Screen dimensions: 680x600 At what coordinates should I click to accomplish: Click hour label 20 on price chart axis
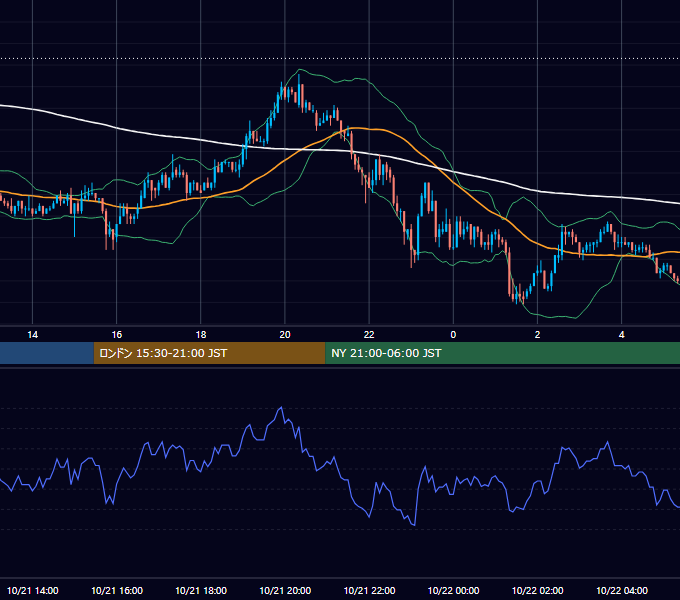coord(285,335)
